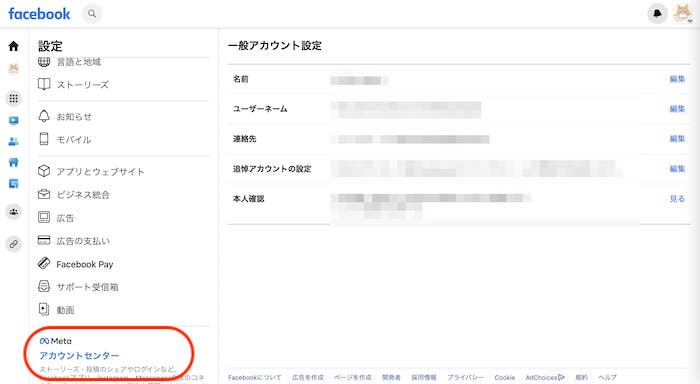
Task: Open profile from left sidebar avatar
Action: [14, 69]
